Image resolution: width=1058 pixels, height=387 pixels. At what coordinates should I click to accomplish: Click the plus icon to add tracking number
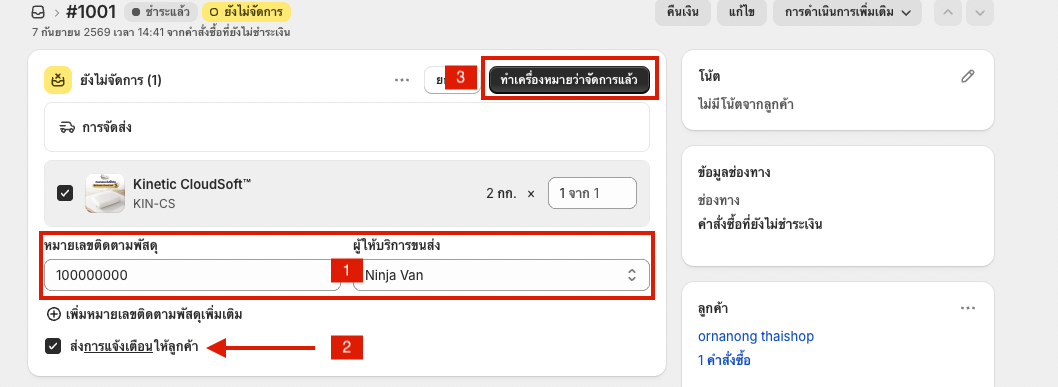click(x=53, y=314)
